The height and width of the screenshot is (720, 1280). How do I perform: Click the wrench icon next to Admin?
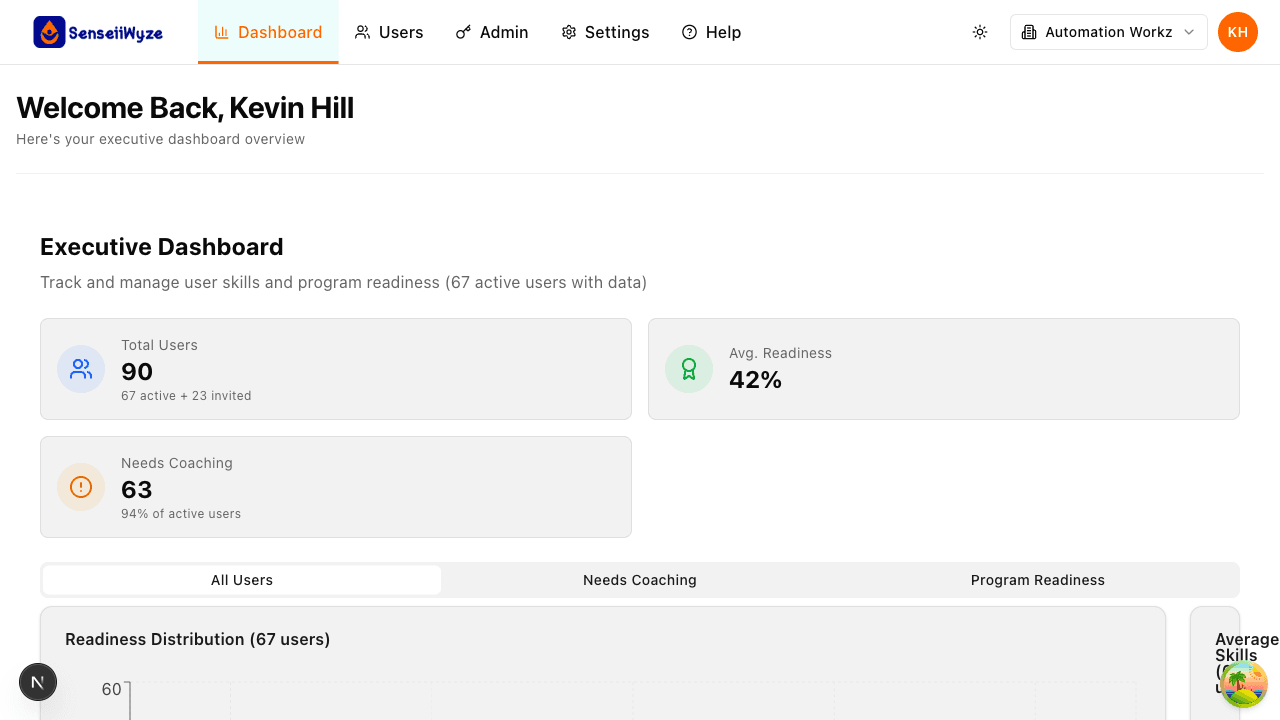[462, 32]
